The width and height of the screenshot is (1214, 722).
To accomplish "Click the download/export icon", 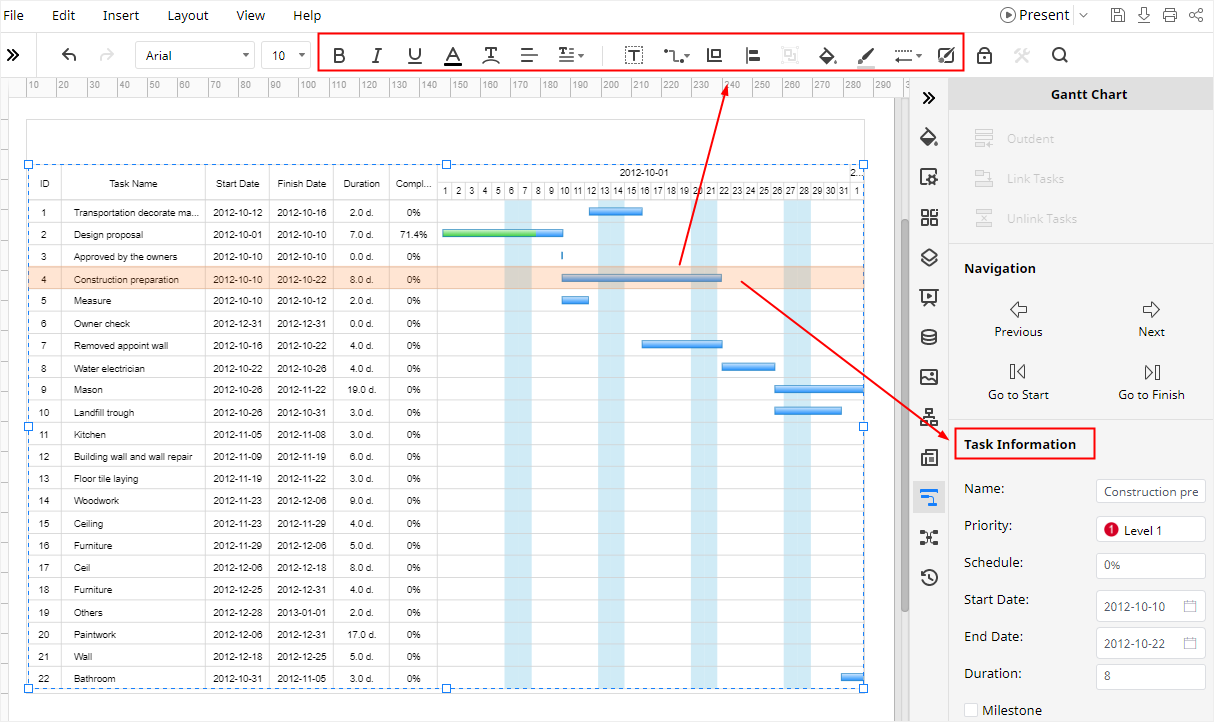I will [x=1144, y=15].
